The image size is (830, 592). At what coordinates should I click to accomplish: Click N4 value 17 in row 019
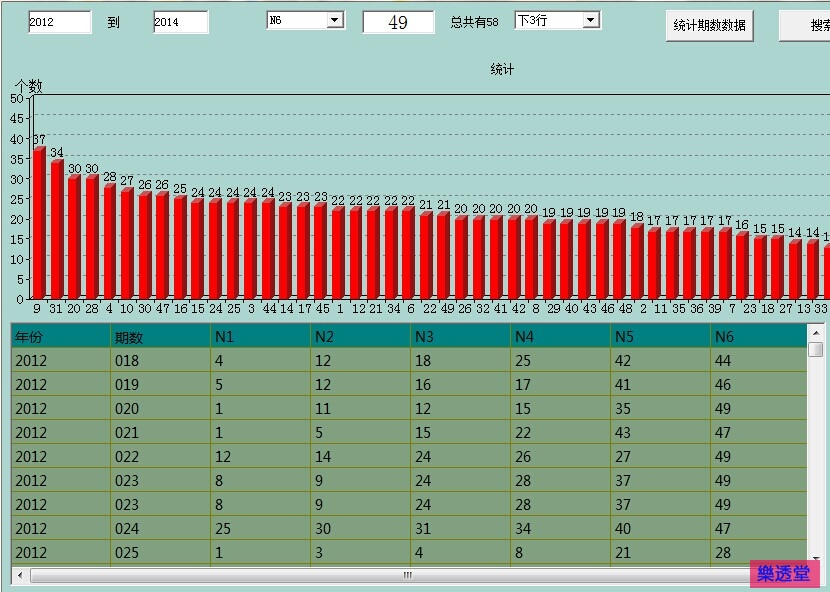click(x=561, y=384)
